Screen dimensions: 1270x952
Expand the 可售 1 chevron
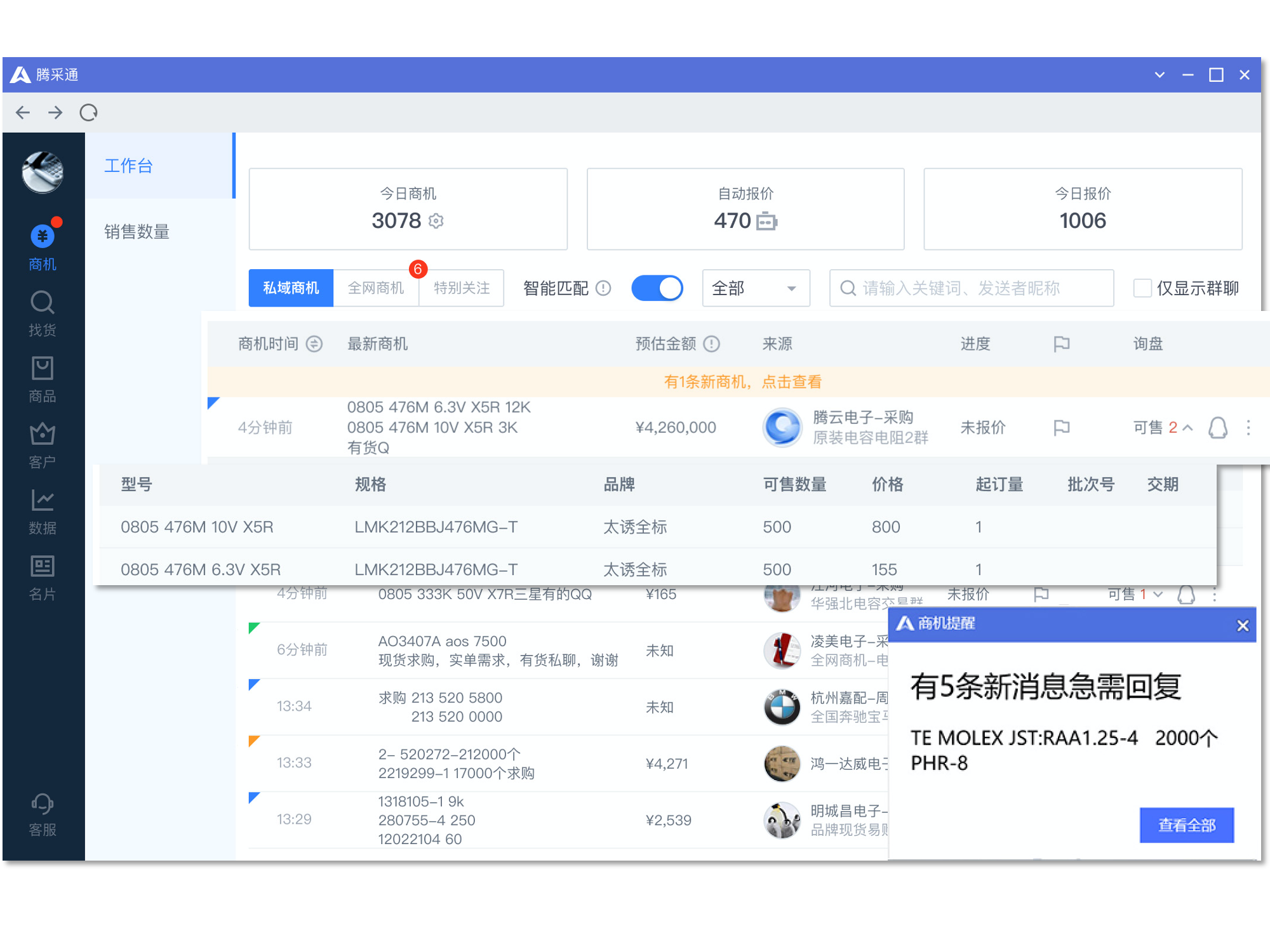1158,595
